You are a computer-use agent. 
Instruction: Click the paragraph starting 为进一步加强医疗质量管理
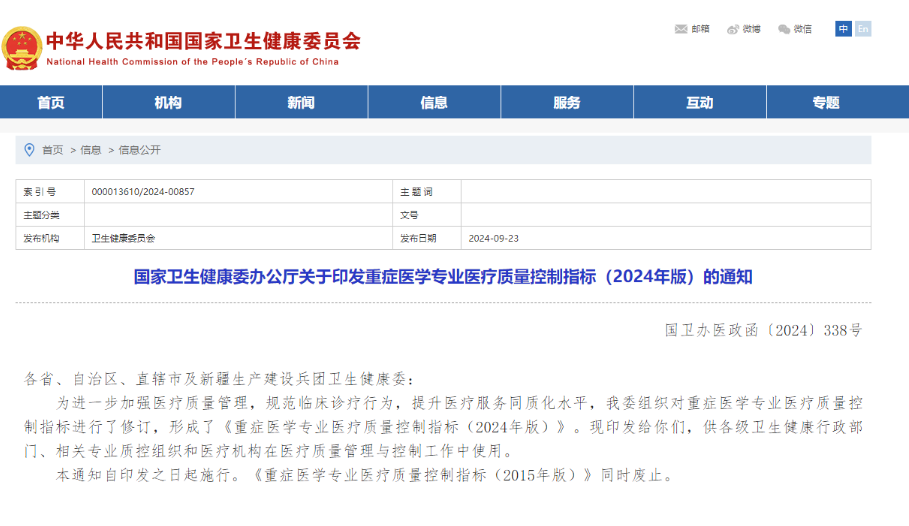tap(443, 427)
